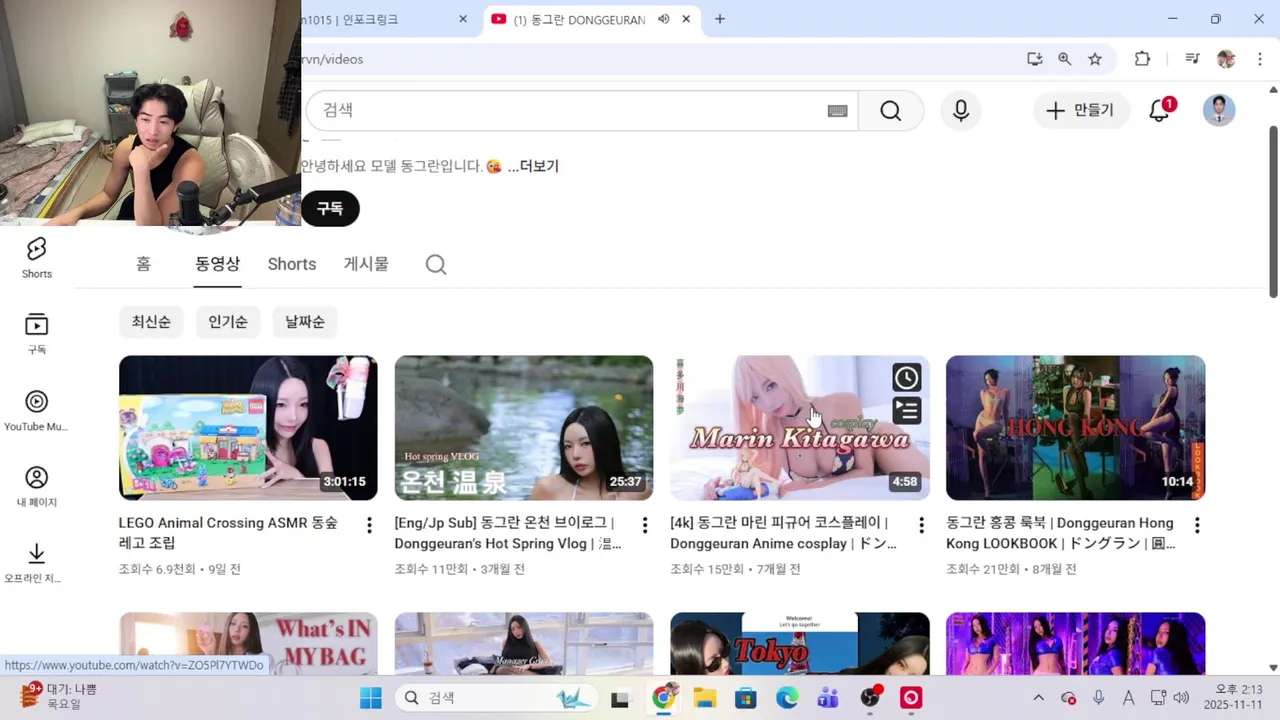This screenshot has height=720, width=1280.
Task: Open the Hong Kong LOOKBOOK thumbnail
Action: coord(1076,428)
